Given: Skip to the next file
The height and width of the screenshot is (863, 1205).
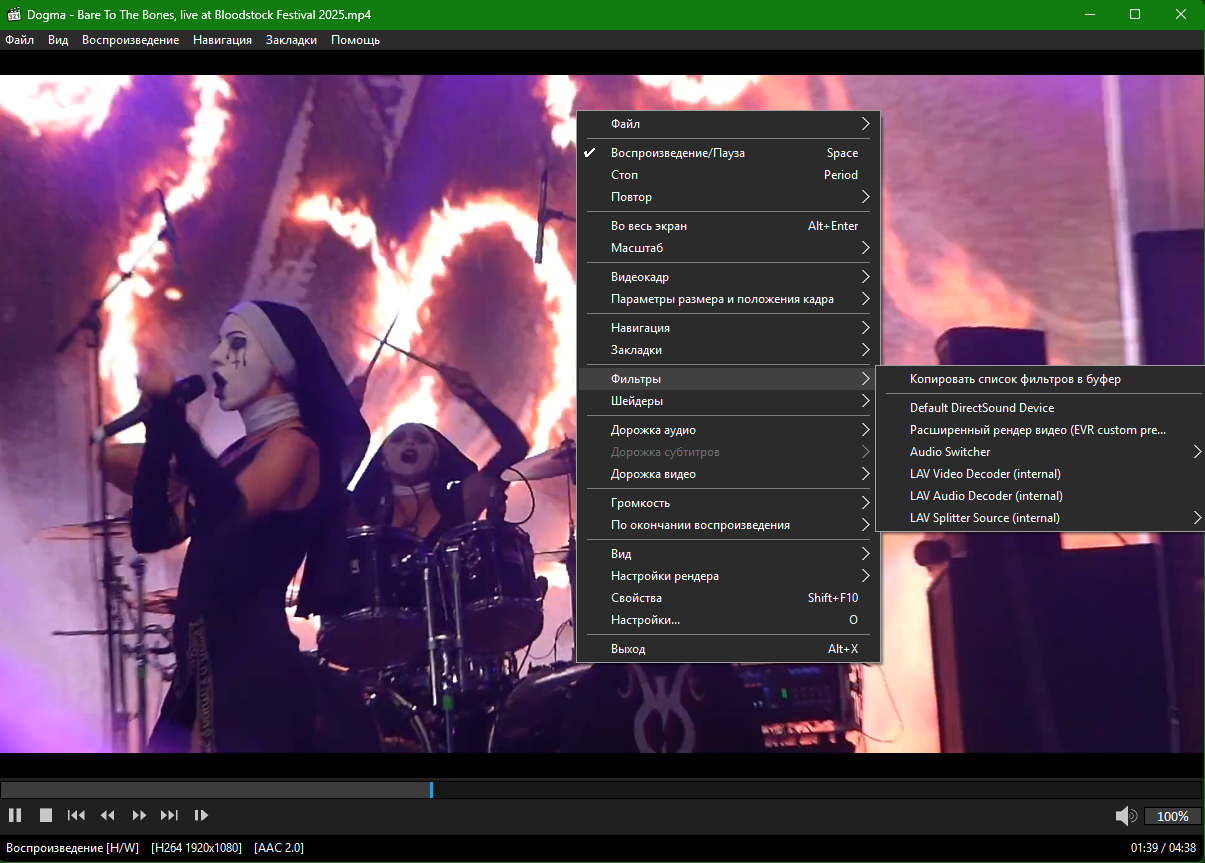Looking at the screenshot, I should (x=170, y=815).
